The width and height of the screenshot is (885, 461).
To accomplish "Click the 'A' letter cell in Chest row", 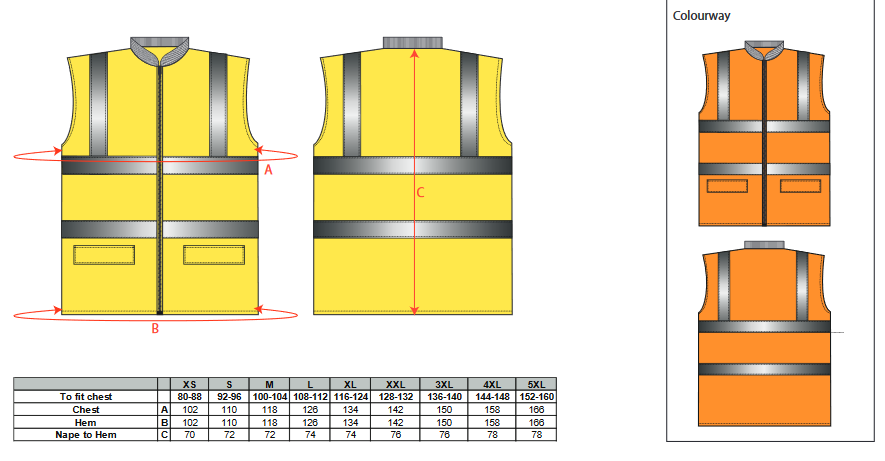I will tap(164, 410).
